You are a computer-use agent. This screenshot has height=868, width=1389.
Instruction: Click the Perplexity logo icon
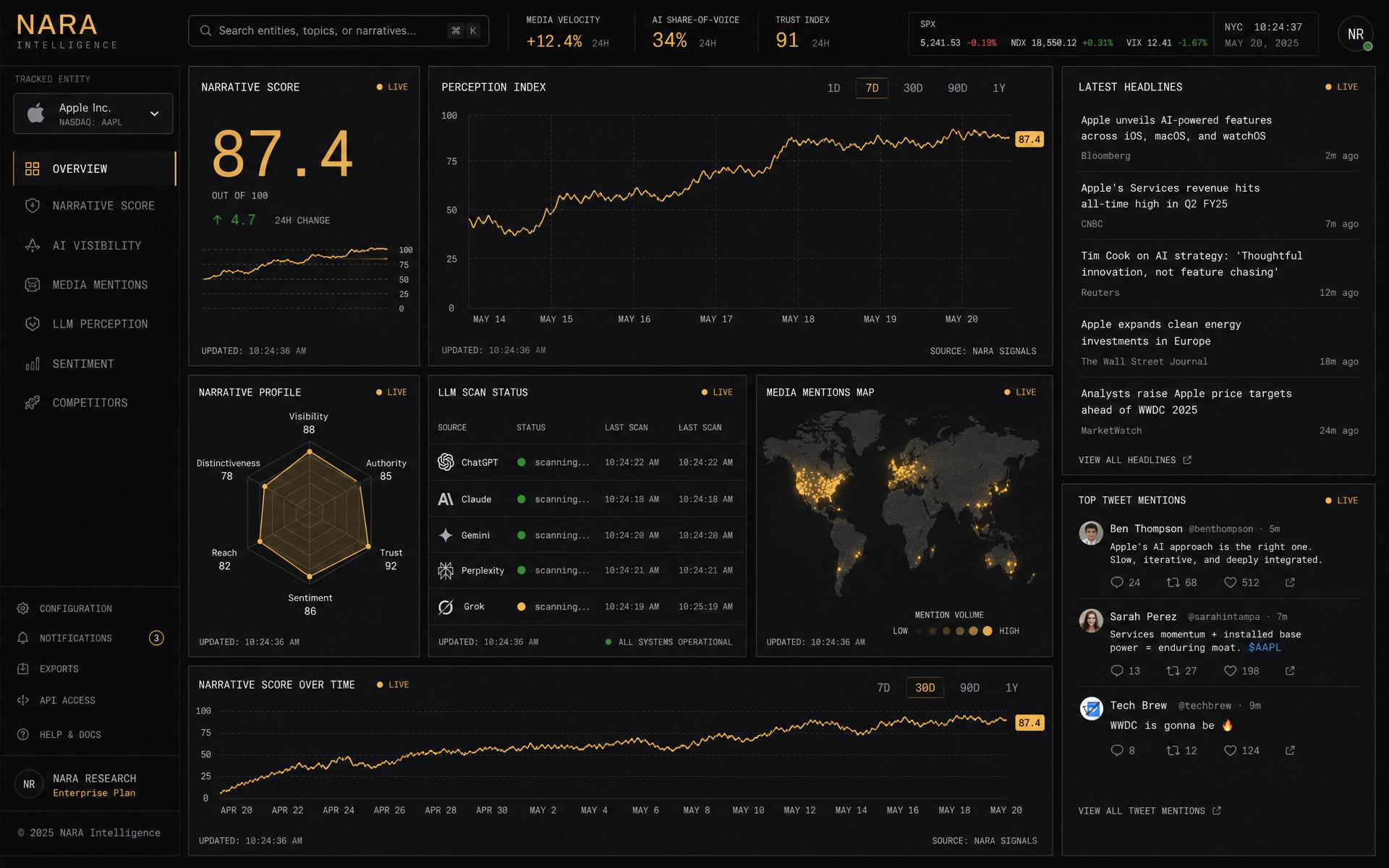(446, 571)
